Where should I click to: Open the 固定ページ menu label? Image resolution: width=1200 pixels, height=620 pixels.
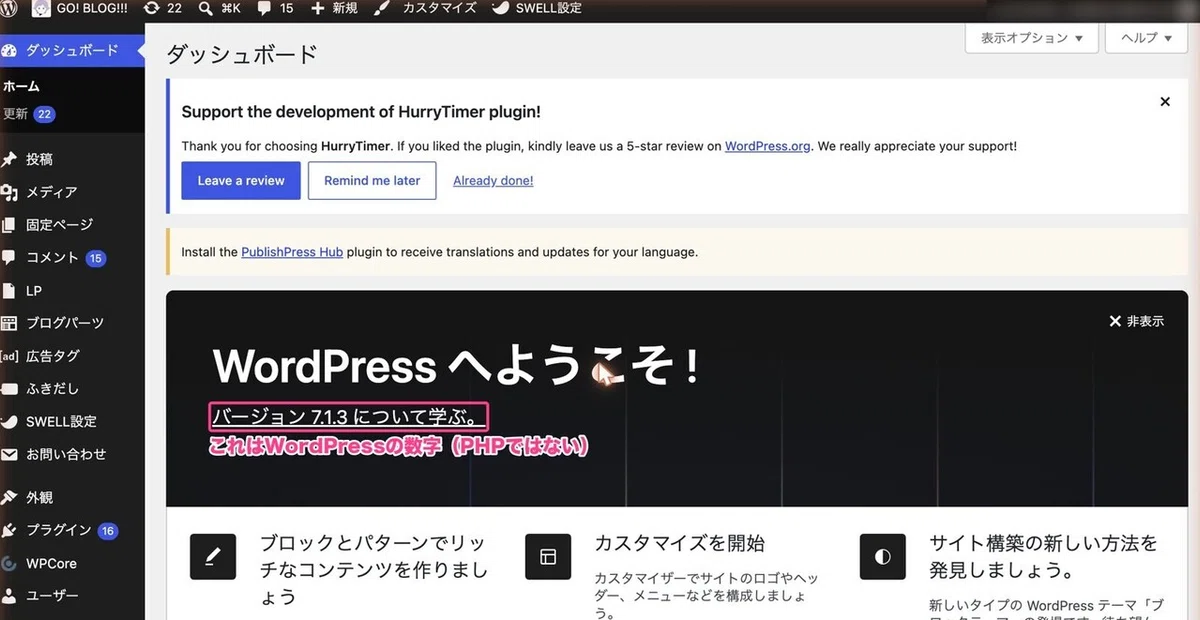pyautogui.click(x=59, y=225)
